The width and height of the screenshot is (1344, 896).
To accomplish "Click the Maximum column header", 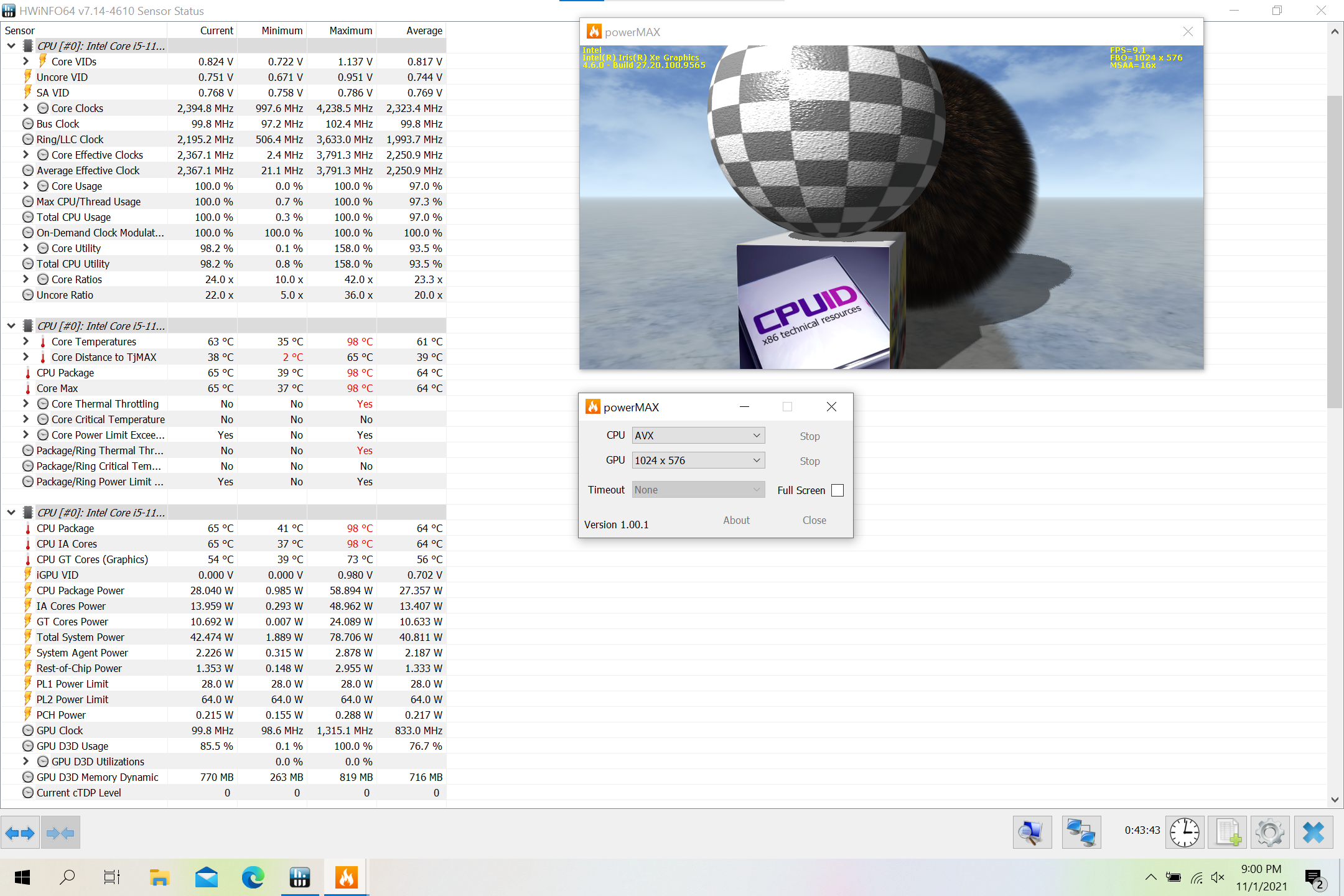I will click(350, 30).
